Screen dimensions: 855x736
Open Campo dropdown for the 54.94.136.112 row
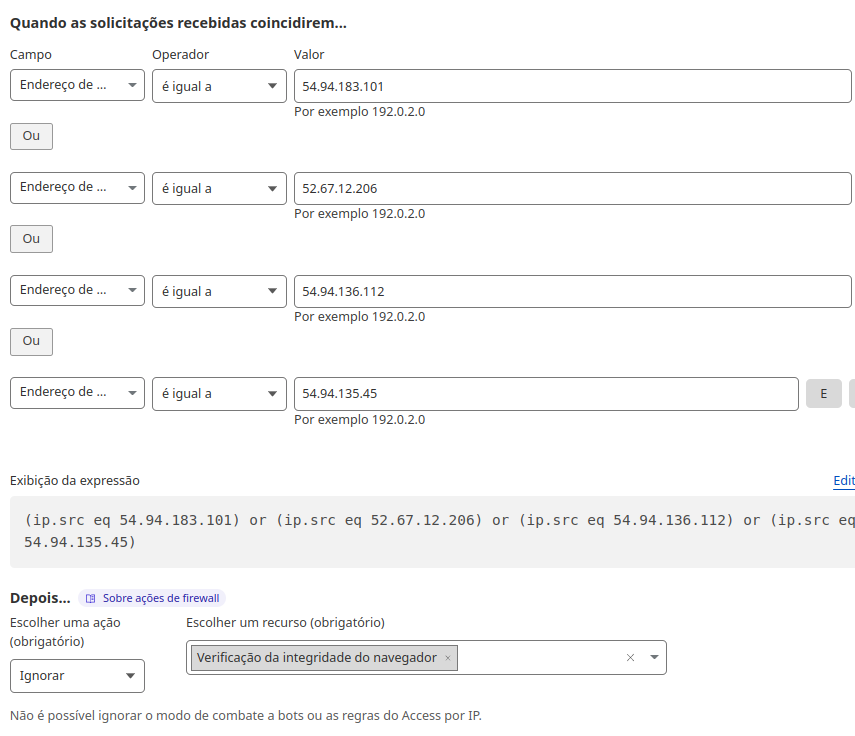coord(77,290)
